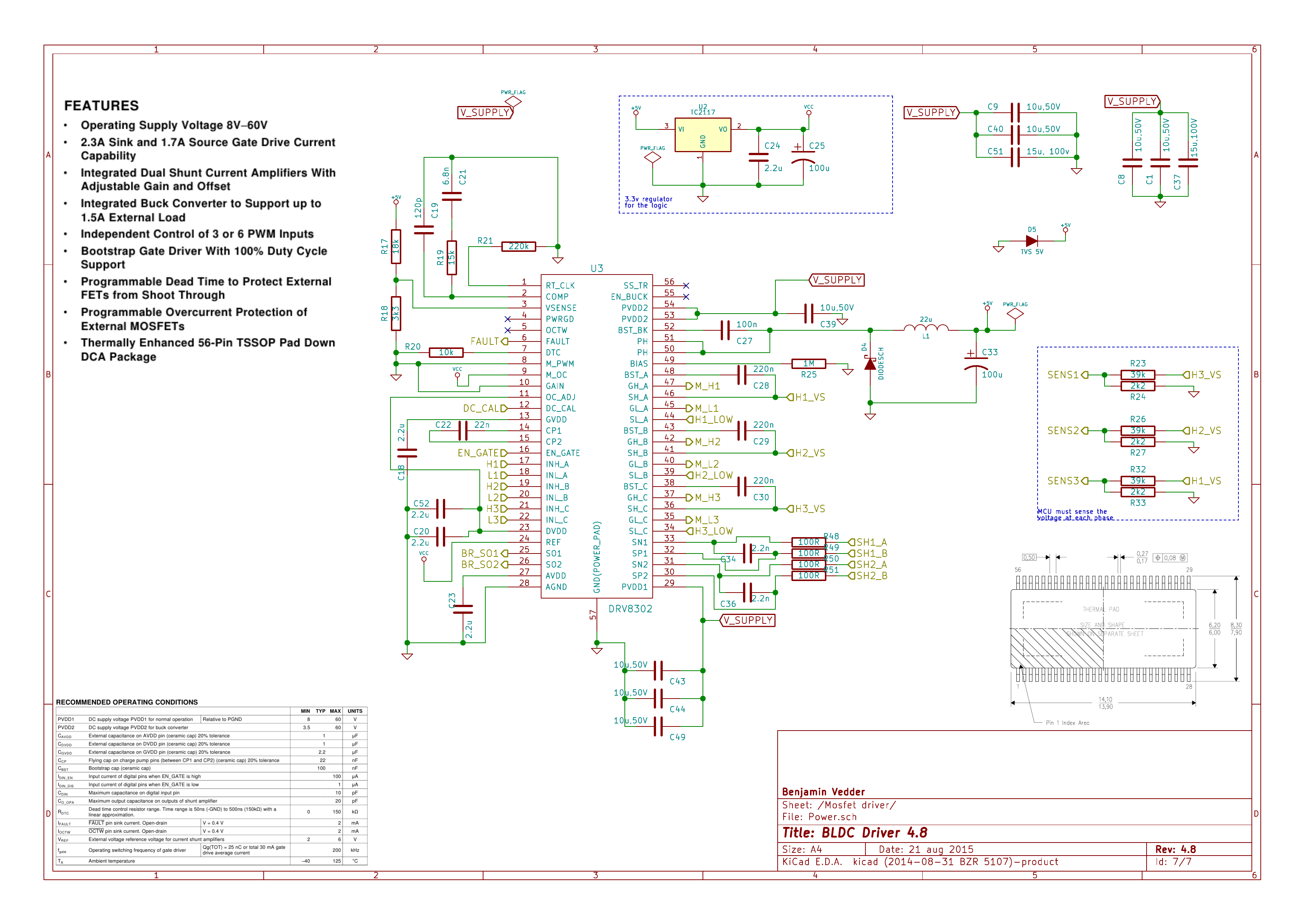The width and height of the screenshot is (1305, 924).
Task: Click the FAULT hierarchical label at pin 6
Action: tap(488, 341)
